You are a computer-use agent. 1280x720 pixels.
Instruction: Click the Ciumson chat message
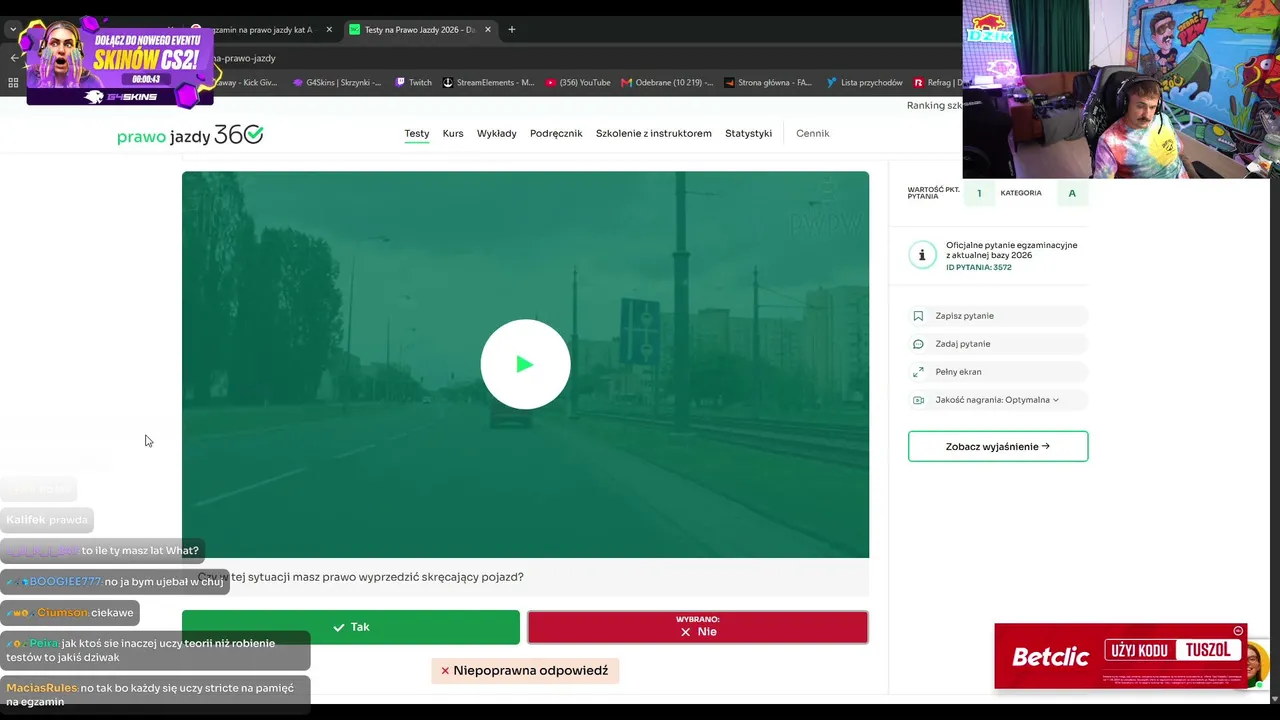click(x=70, y=613)
